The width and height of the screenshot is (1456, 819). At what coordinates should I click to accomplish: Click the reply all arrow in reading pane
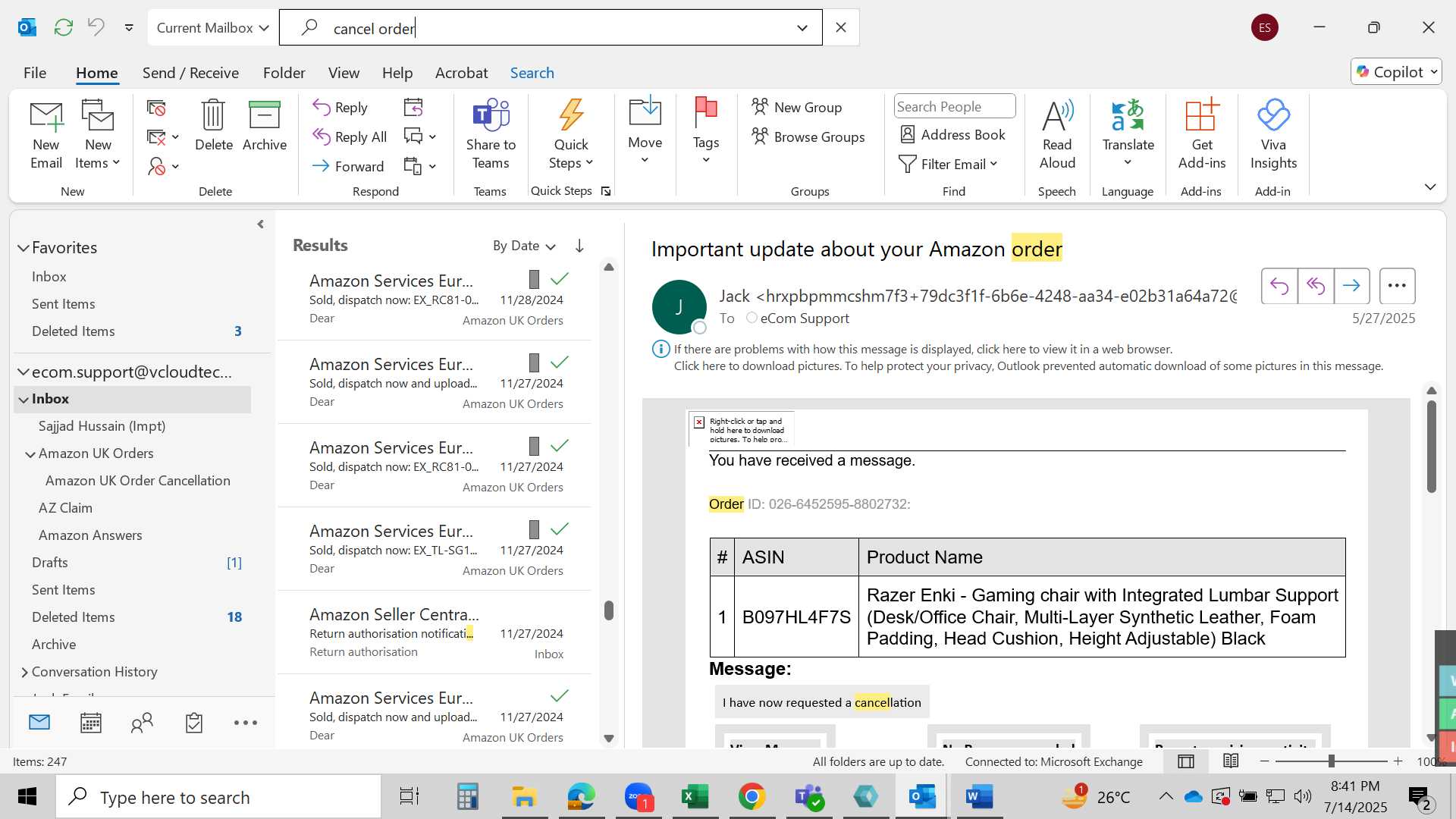tap(1316, 286)
